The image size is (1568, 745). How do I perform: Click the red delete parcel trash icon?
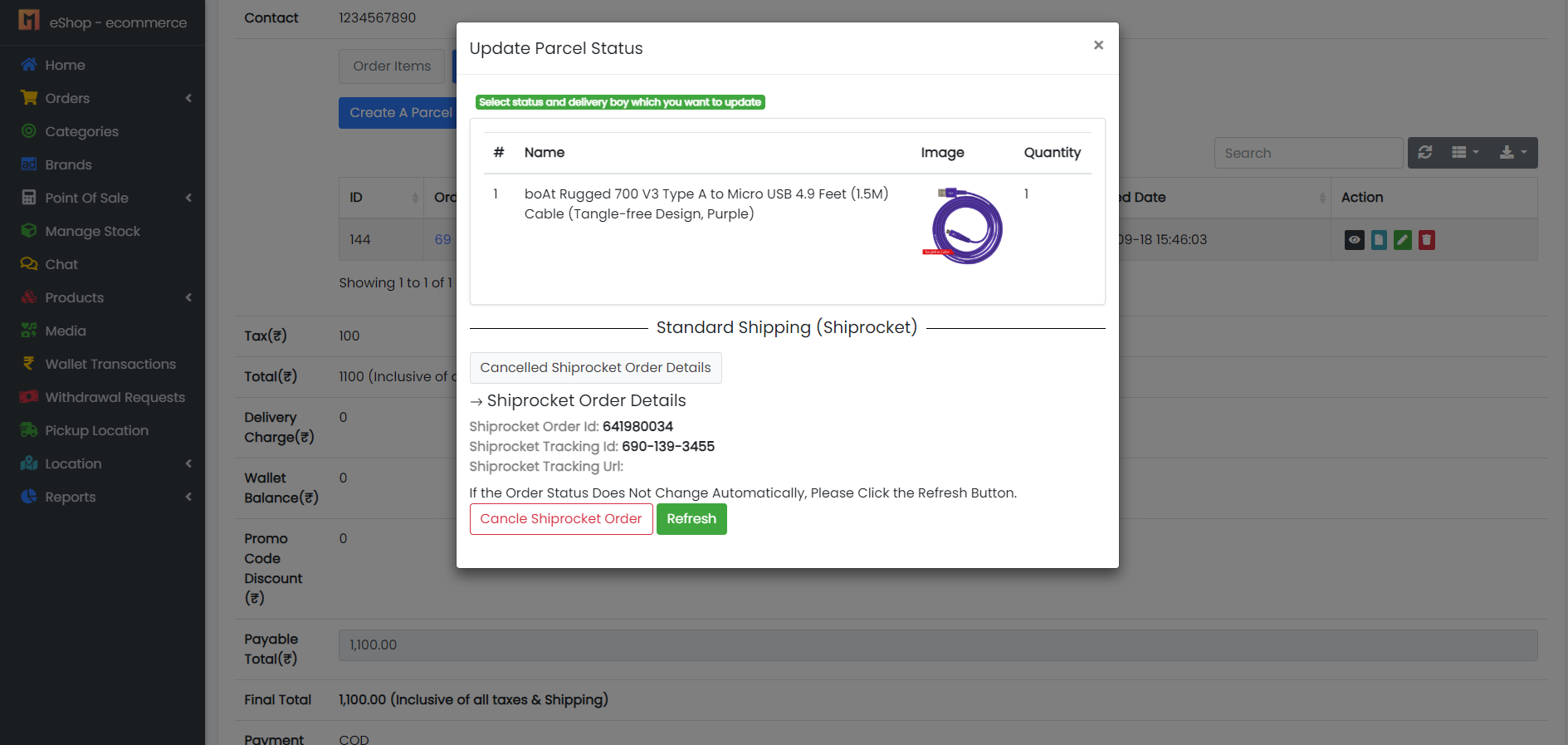(x=1426, y=240)
